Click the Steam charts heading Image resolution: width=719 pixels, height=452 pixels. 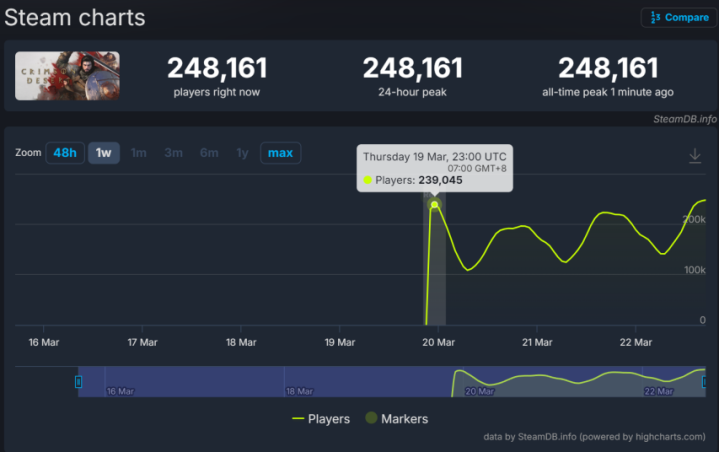(x=75, y=18)
